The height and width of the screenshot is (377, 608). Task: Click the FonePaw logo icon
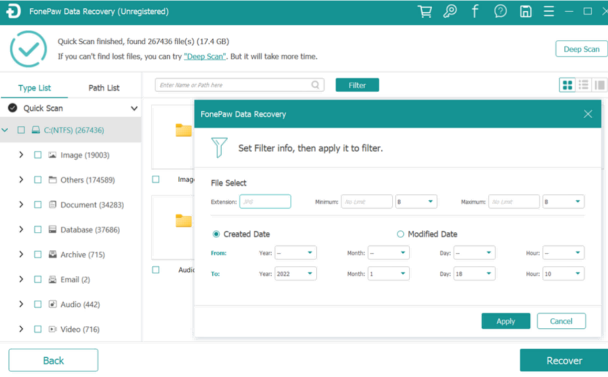point(13,11)
